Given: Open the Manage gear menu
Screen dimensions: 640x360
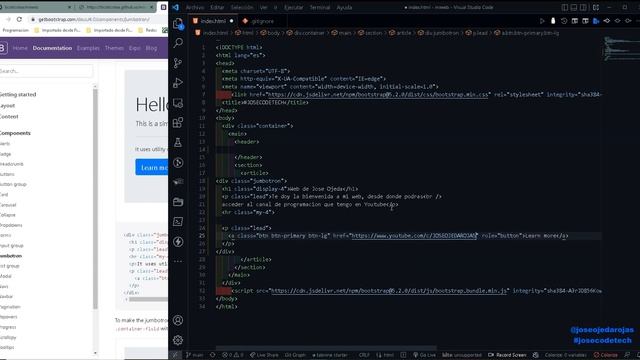Looking at the screenshot, I should coord(178,340).
